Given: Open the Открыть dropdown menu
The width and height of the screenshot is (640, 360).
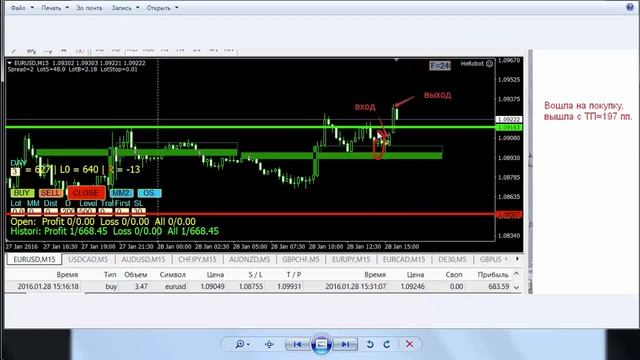Looking at the screenshot, I should pos(162,8).
